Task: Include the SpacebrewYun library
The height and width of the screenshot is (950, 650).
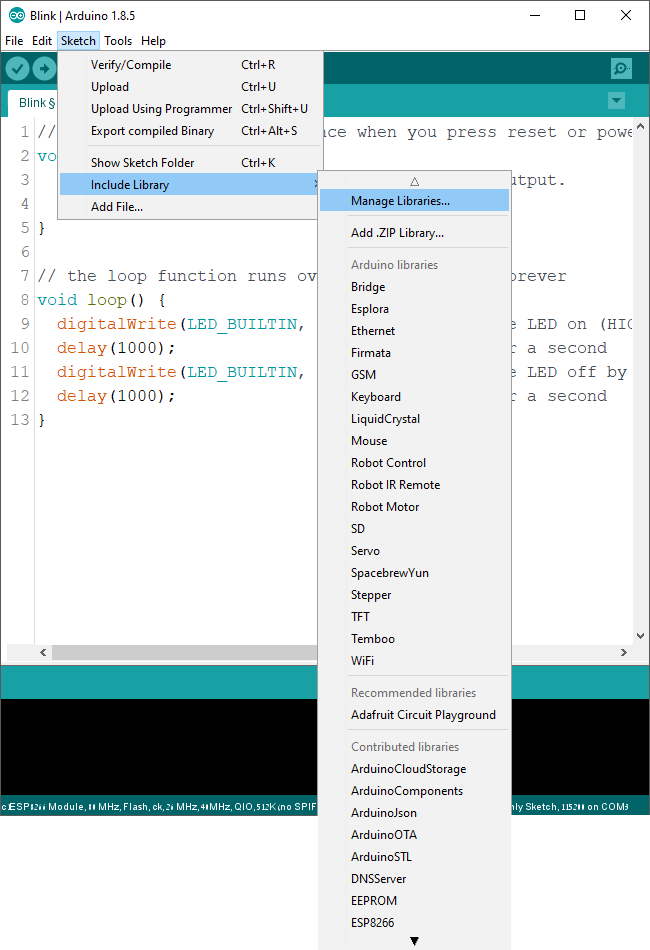Action: click(414, 573)
